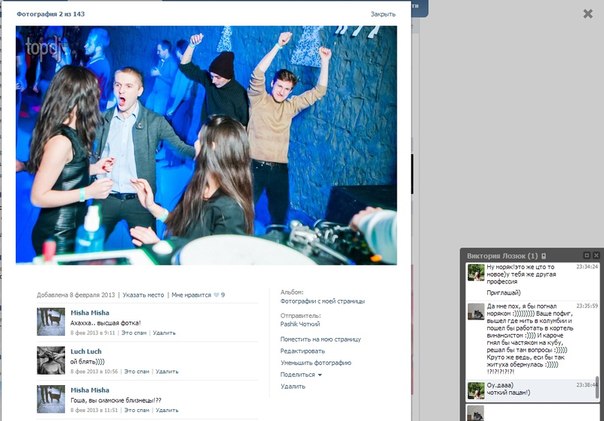Screen dimensions: 604x421
Task: Click 'Поместить на мою страницу'
Action: (x=320, y=340)
